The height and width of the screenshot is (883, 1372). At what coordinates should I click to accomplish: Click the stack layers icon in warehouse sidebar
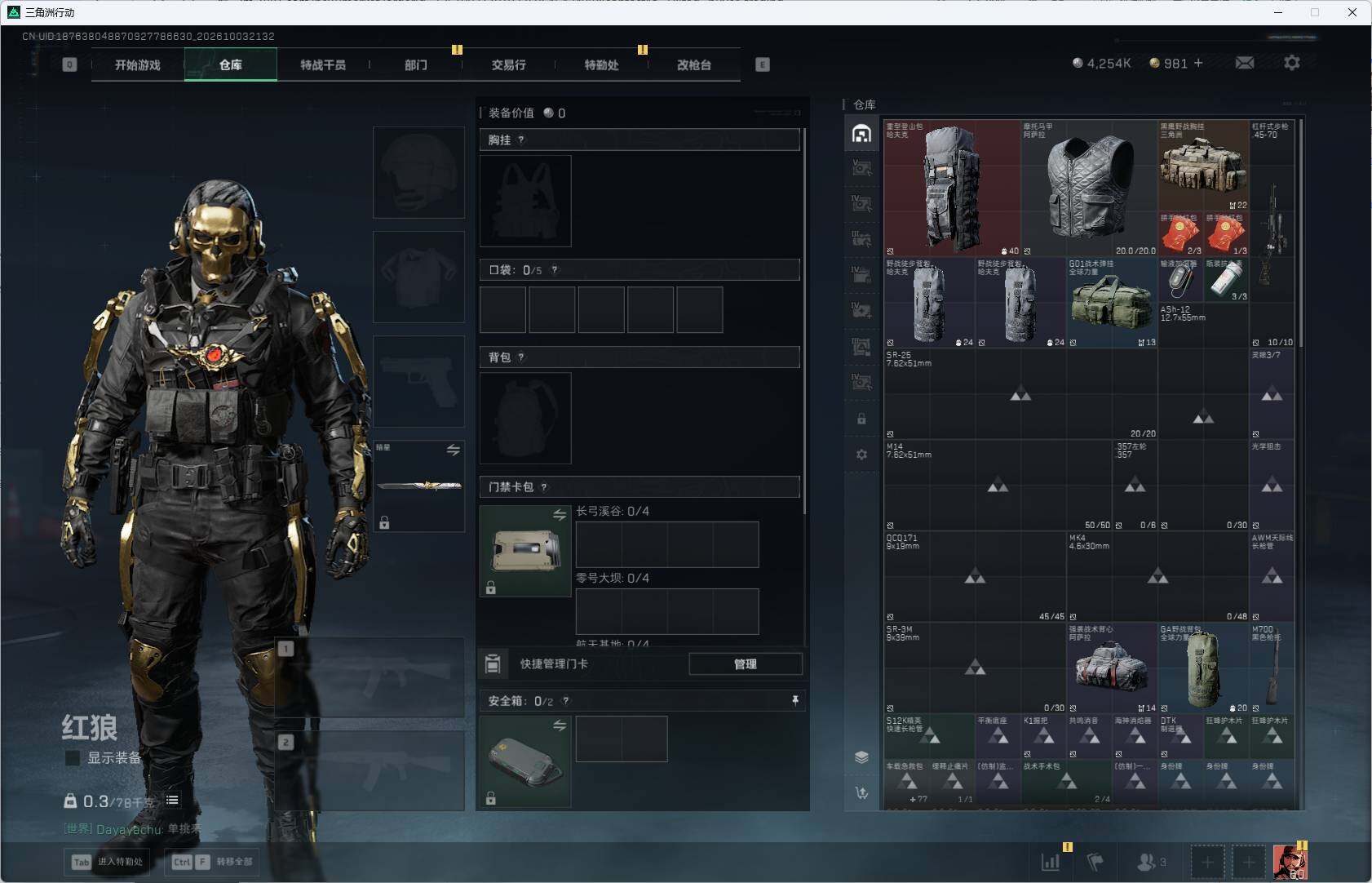point(861,757)
